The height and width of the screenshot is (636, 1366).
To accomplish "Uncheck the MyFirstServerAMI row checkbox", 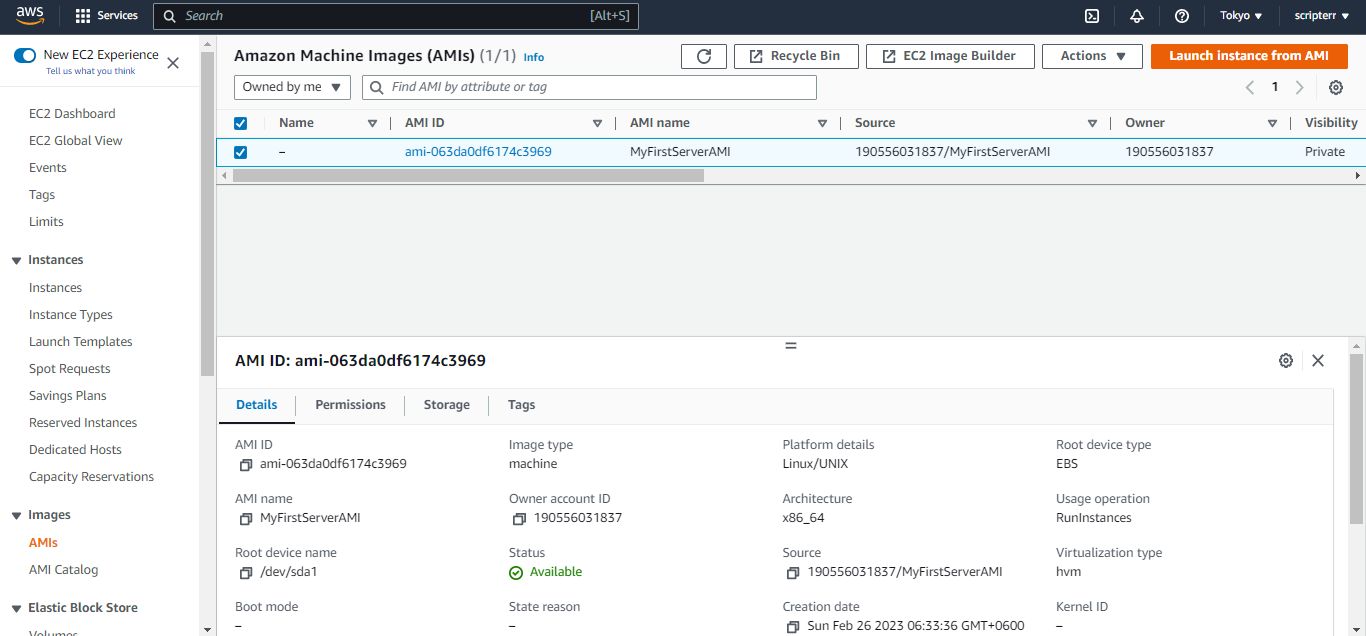I will 240,152.
